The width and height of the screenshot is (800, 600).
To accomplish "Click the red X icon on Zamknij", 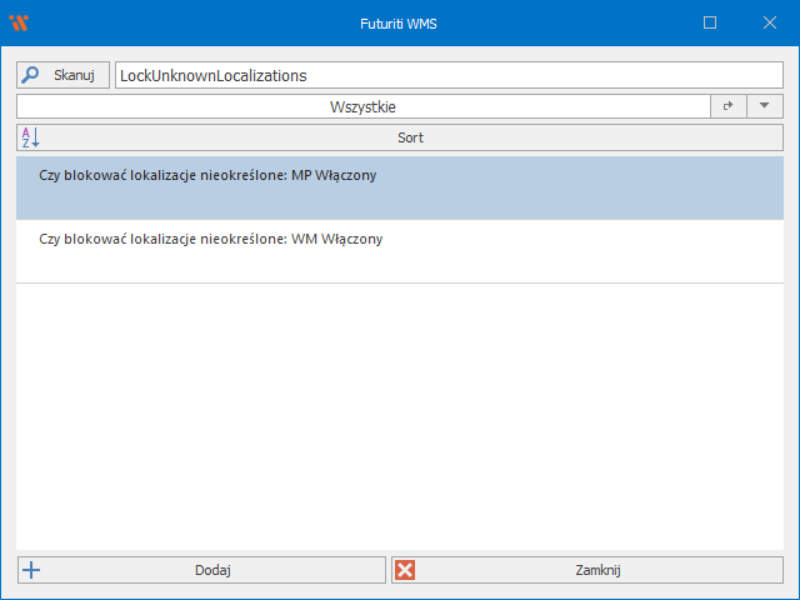I will tap(405, 570).
